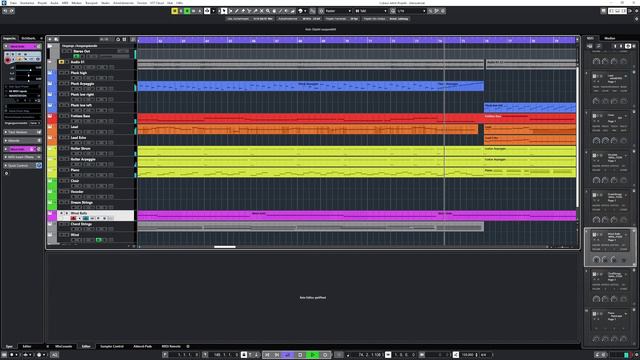The width and height of the screenshot is (640, 360).
Task: Open the automation mode dropdown arrow
Action: point(213,11)
